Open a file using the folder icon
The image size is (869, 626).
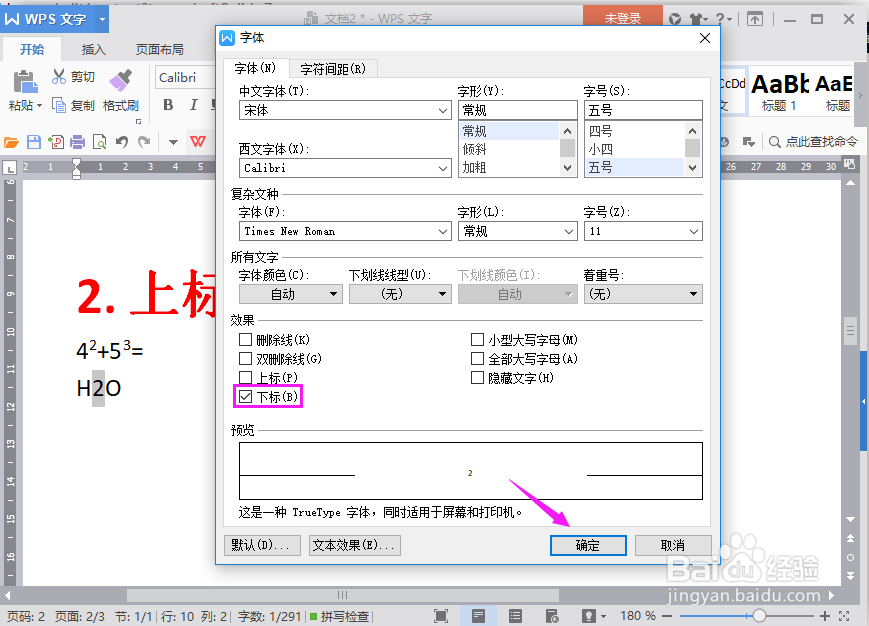click(x=11, y=142)
